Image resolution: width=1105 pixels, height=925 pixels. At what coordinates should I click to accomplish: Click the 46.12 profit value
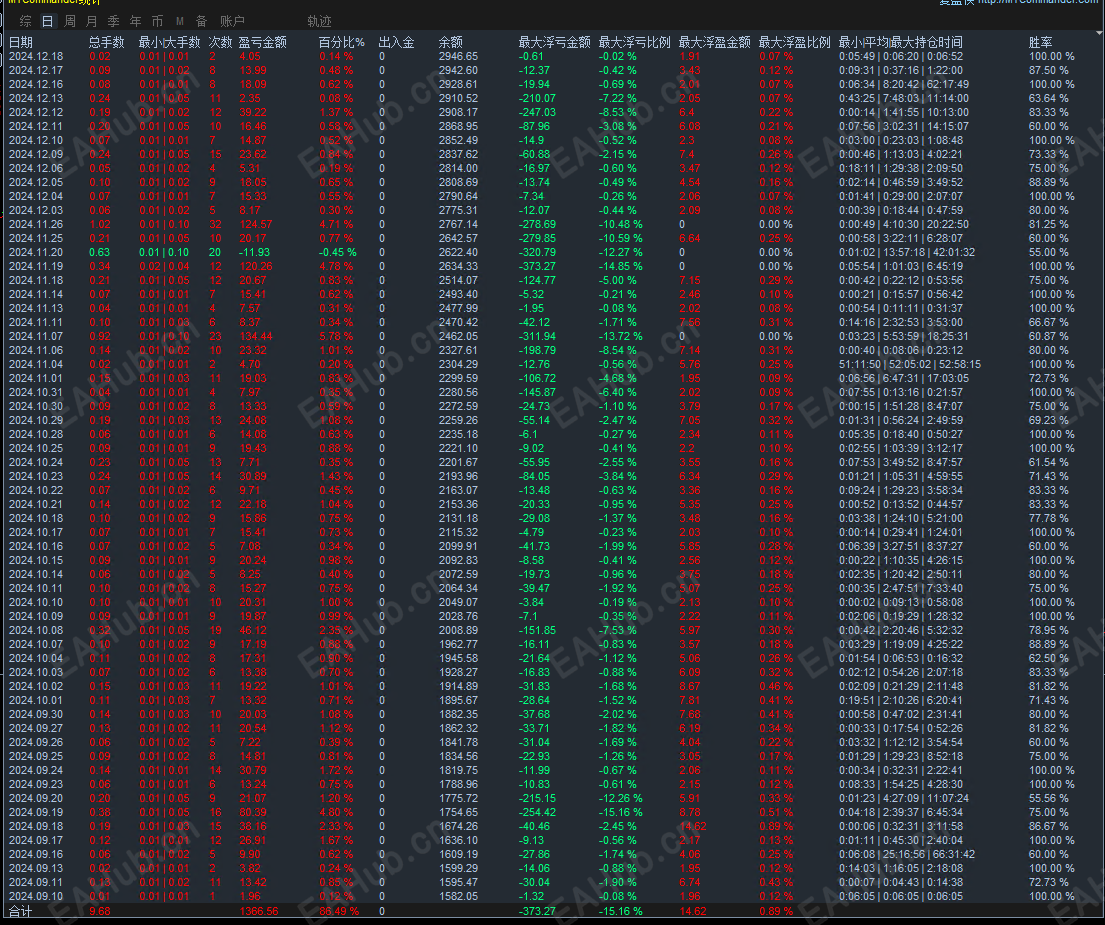253,630
